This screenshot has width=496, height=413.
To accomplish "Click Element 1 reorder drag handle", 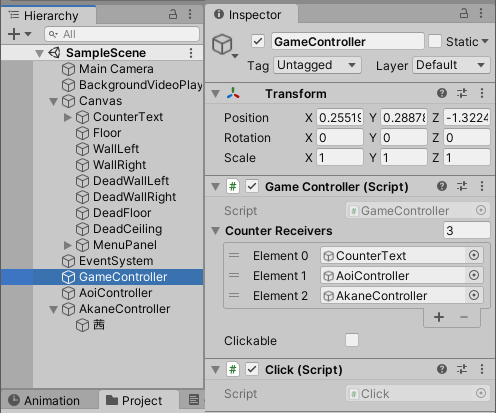I will point(234,275).
